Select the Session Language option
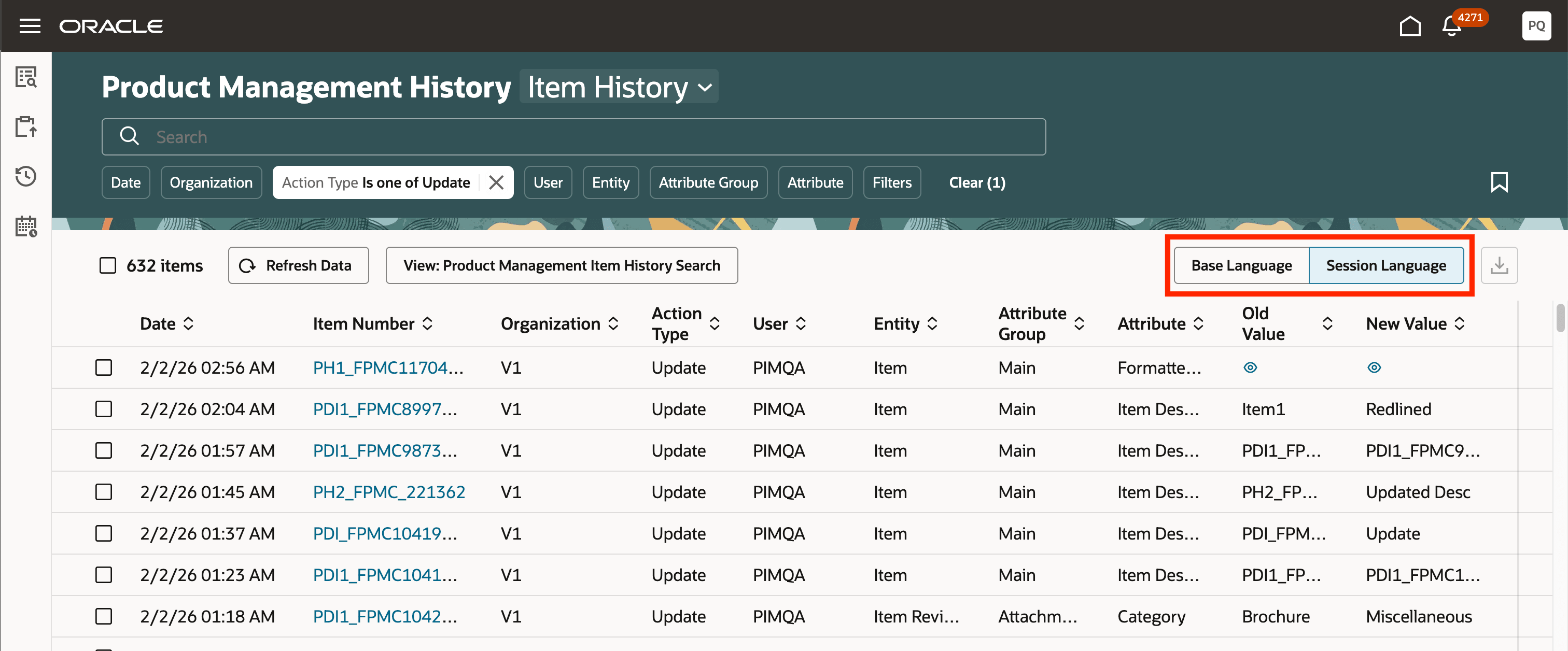The width and height of the screenshot is (1568, 651). (1385, 265)
